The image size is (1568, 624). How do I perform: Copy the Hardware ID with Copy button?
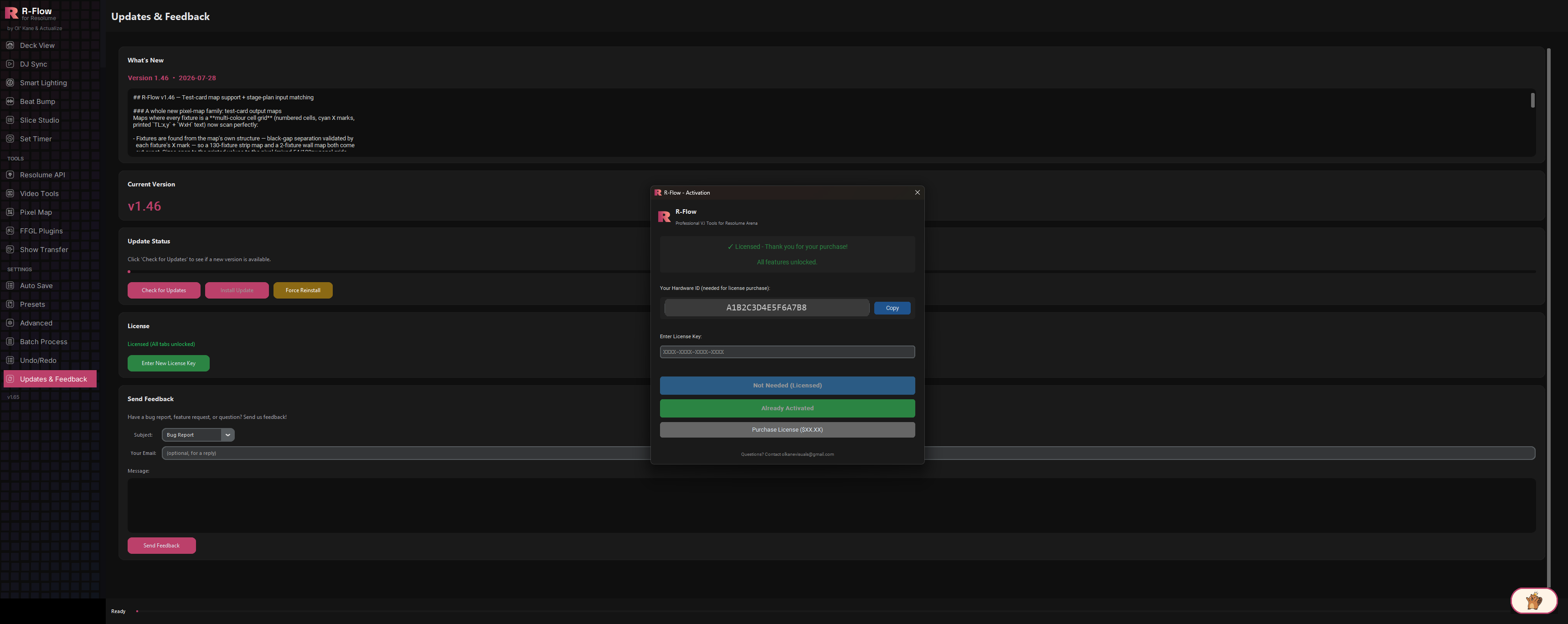click(892, 308)
